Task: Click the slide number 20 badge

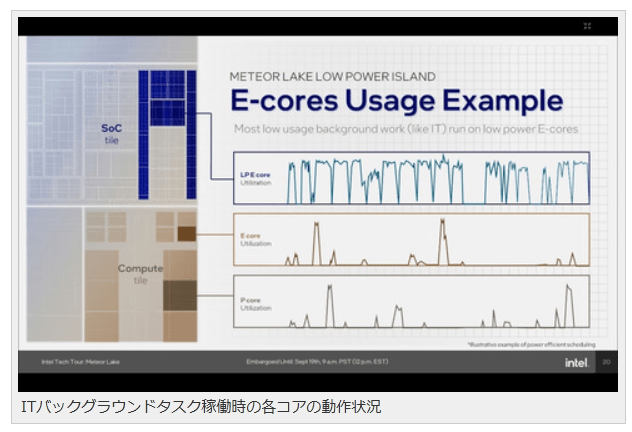Action: click(605, 362)
